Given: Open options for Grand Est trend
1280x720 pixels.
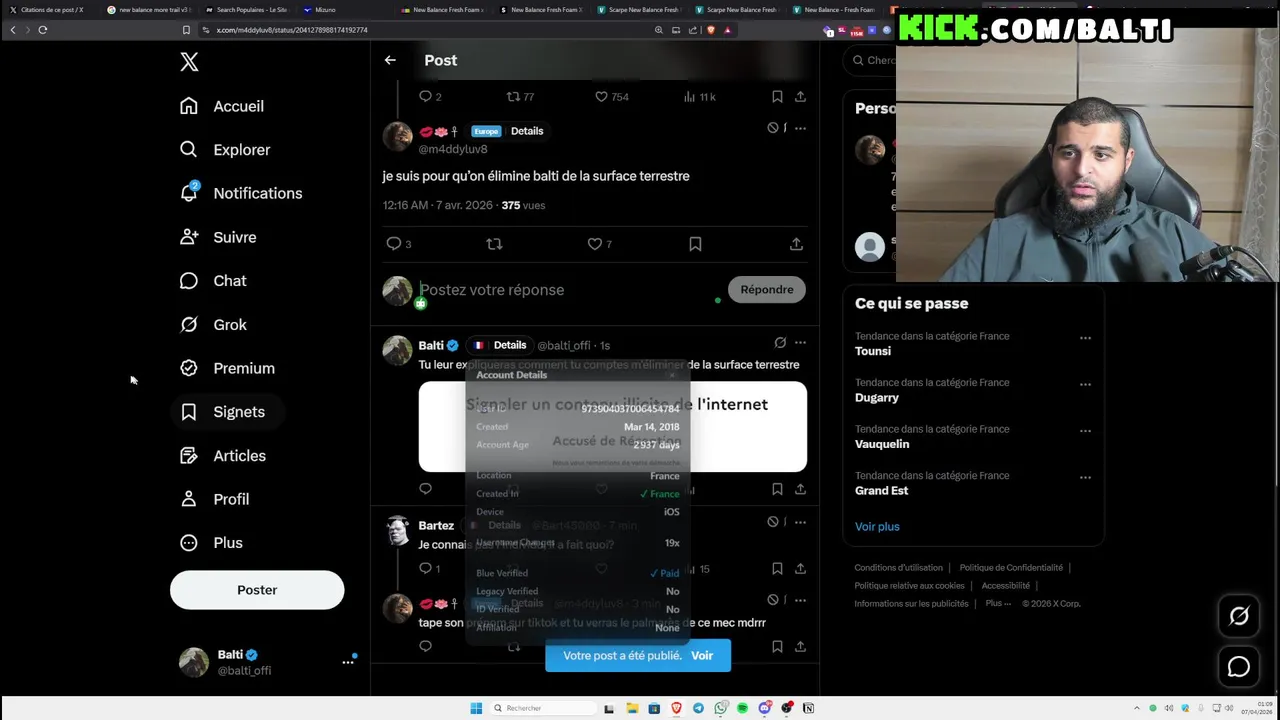Looking at the screenshot, I should pyautogui.click(x=1085, y=478).
